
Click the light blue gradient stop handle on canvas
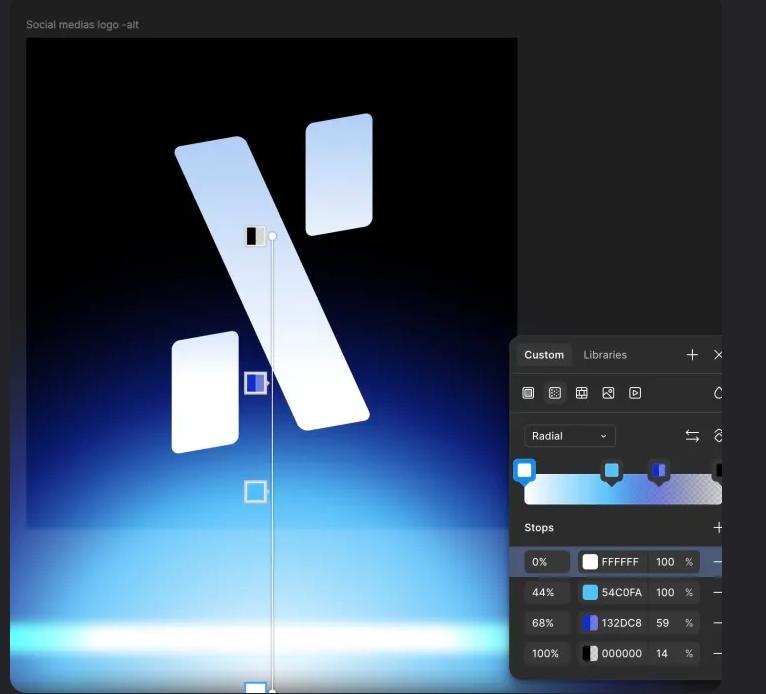255,492
